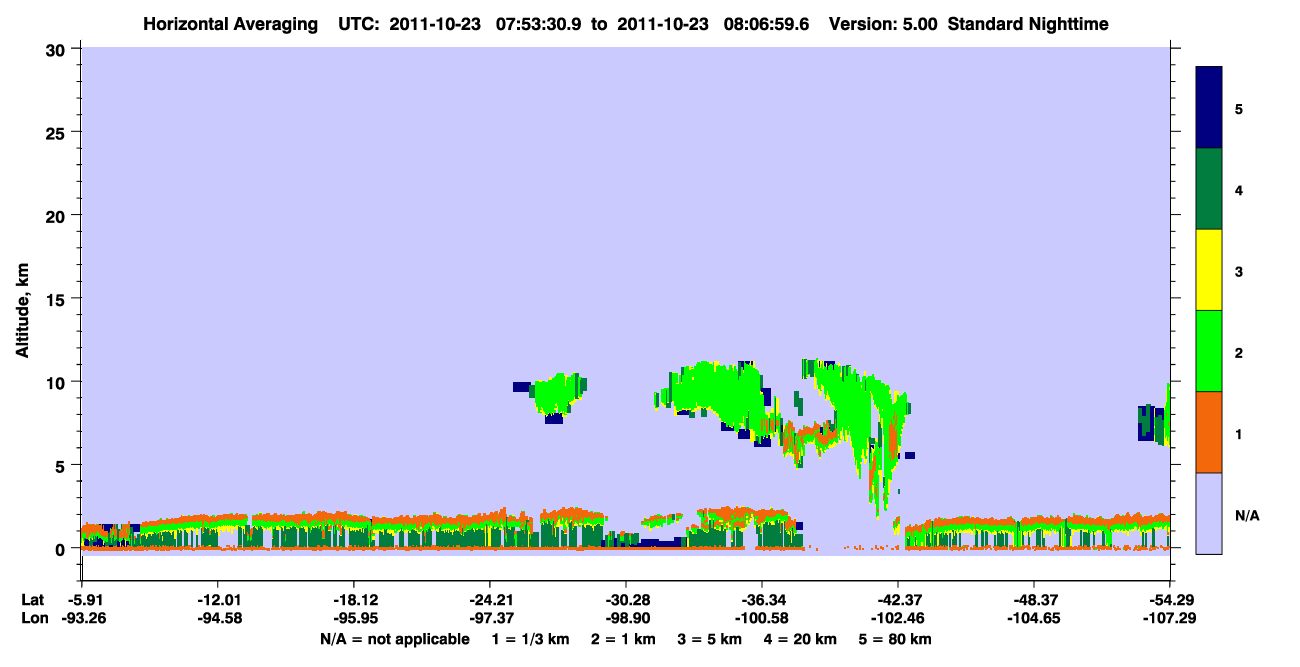Click the 'Lat' axis row label
Screen dimensions: 1300x667
[32, 600]
